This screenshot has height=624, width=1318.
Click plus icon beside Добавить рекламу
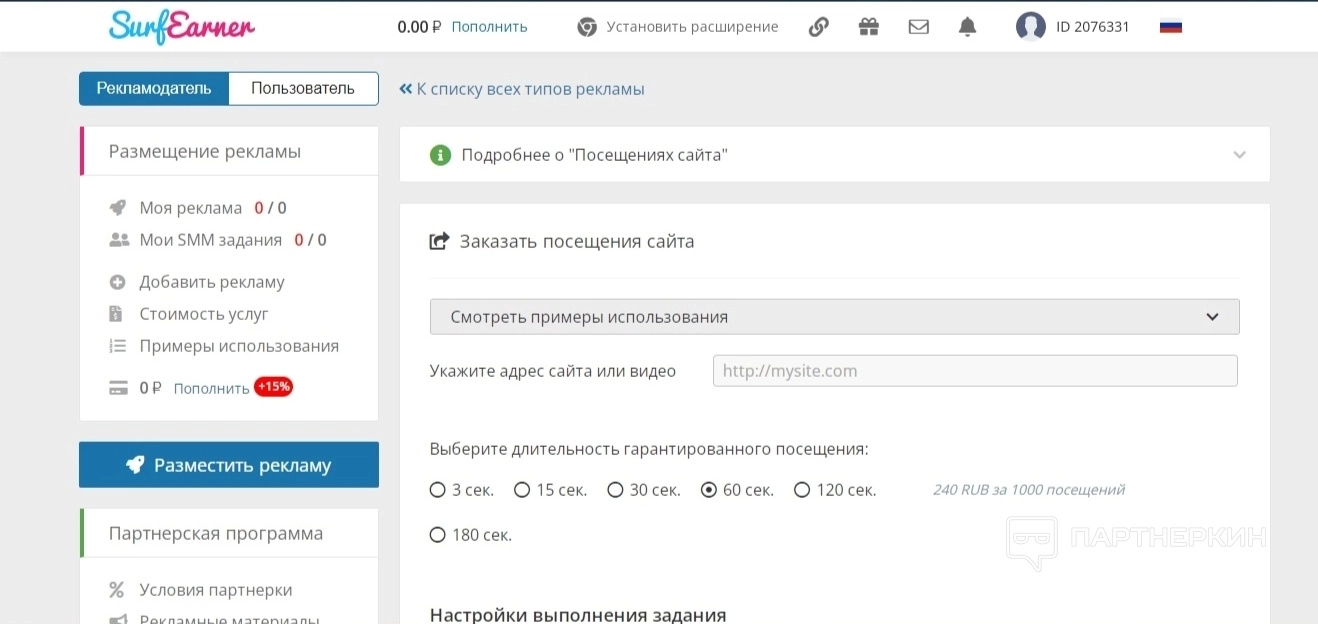pyautogui.click(x=117, y=282)
